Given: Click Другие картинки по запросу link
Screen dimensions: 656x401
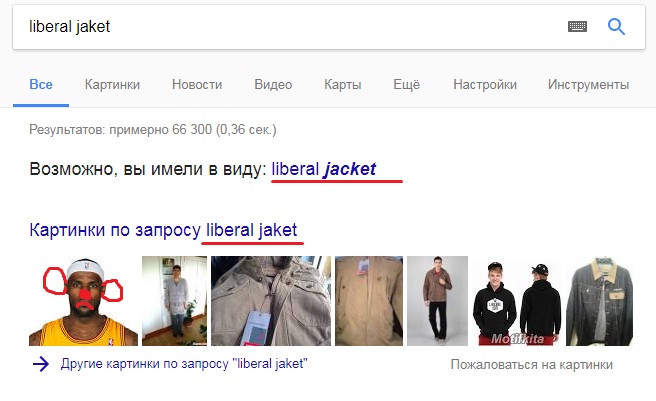Looking at the screenshot, I should pyautogui.click(x=184, y=364).
